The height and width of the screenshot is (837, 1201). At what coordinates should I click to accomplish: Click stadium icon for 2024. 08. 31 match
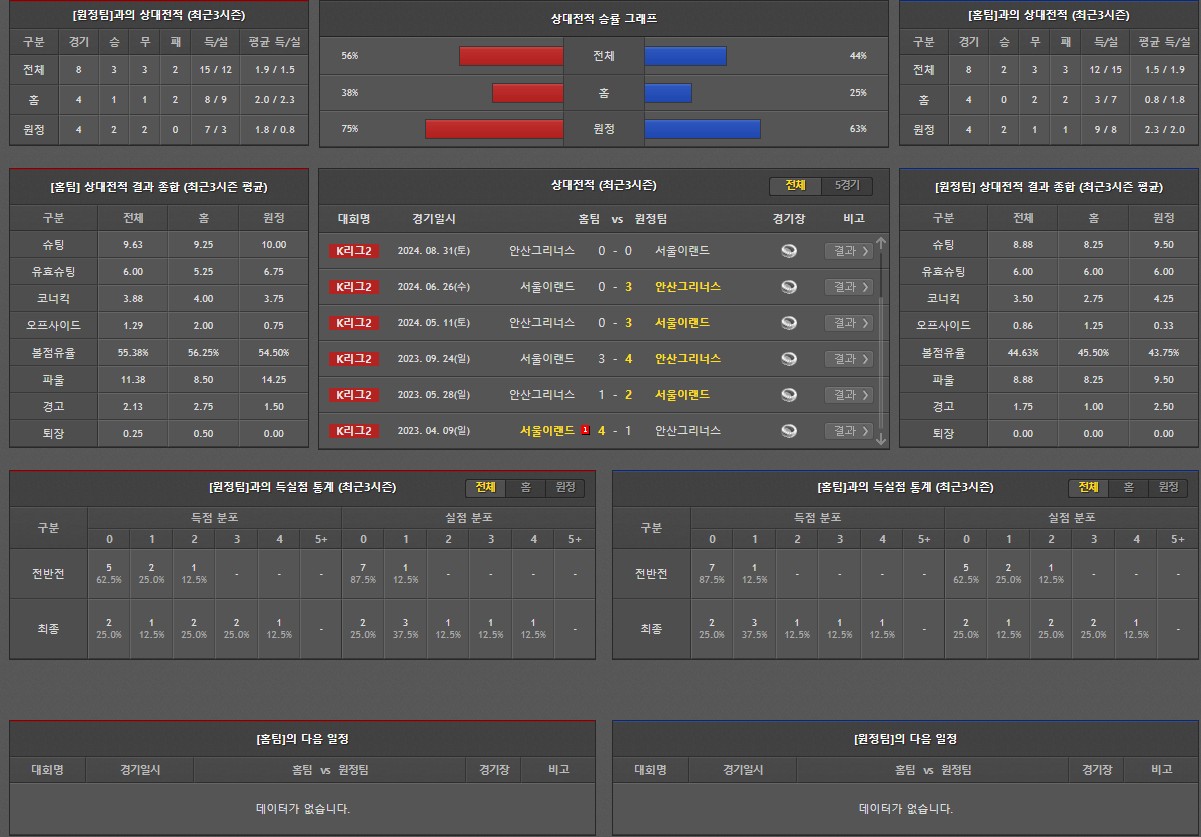click(x=789, y=251)
